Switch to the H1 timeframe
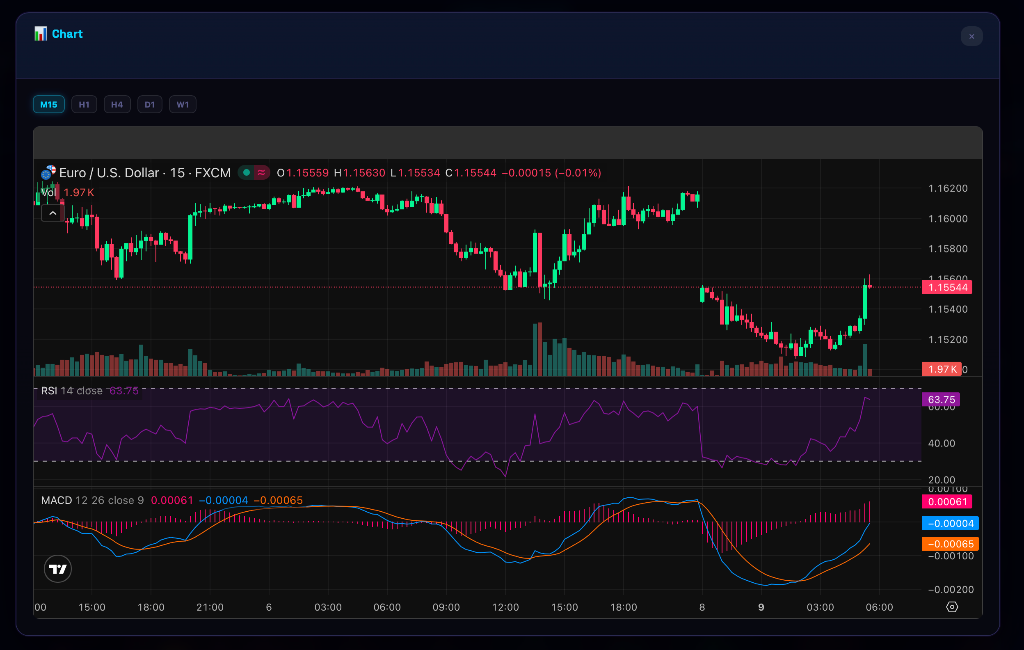The width and height of the screenshot is (1024, 650). click(84, 104)
